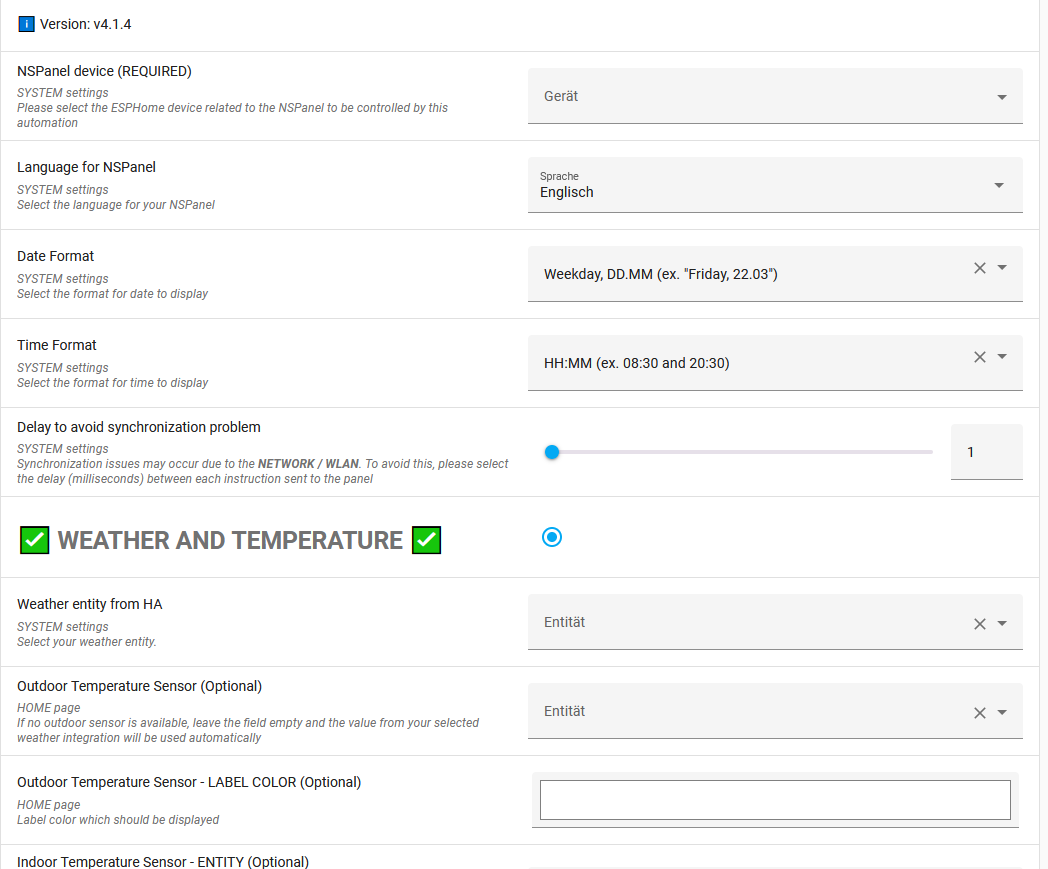The image size is (1048, 869).
Task: Clear the Time Format selection
Action: click(980, 357)
